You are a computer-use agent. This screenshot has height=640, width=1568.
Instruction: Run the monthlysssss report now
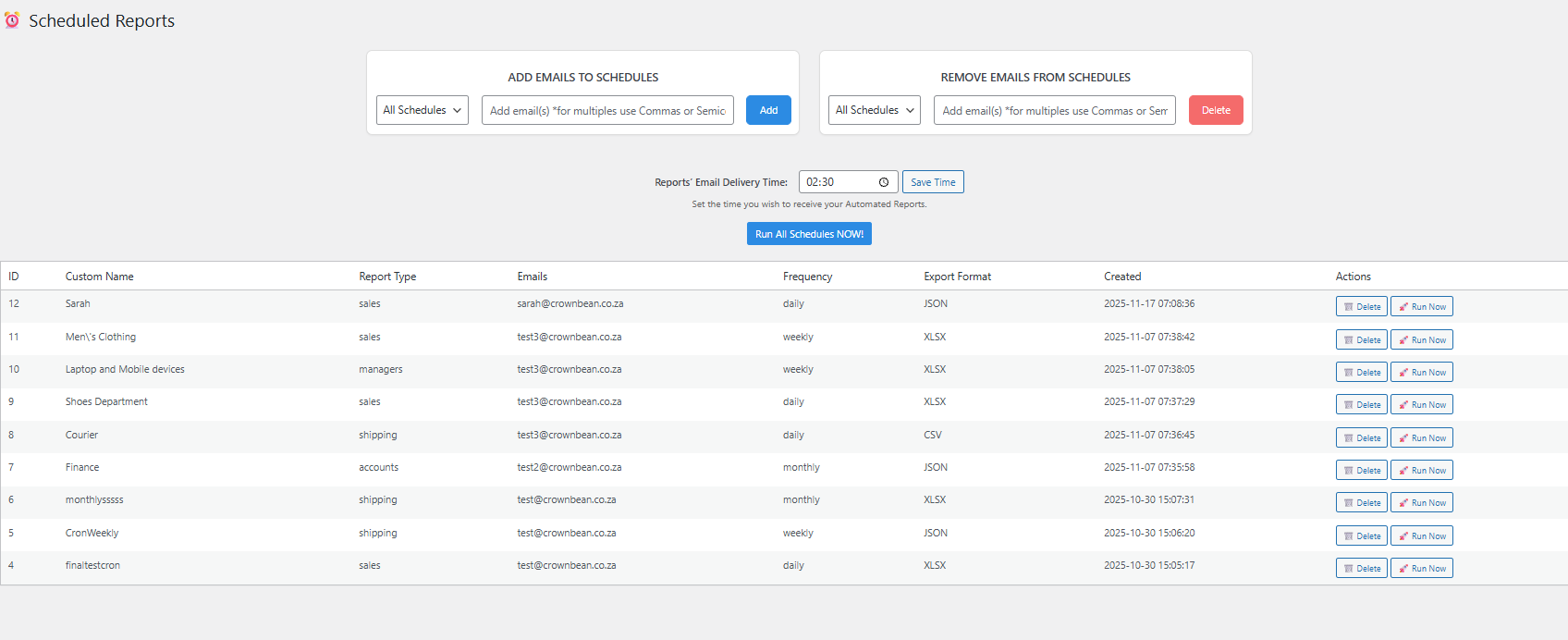[x=1421, y=502]
